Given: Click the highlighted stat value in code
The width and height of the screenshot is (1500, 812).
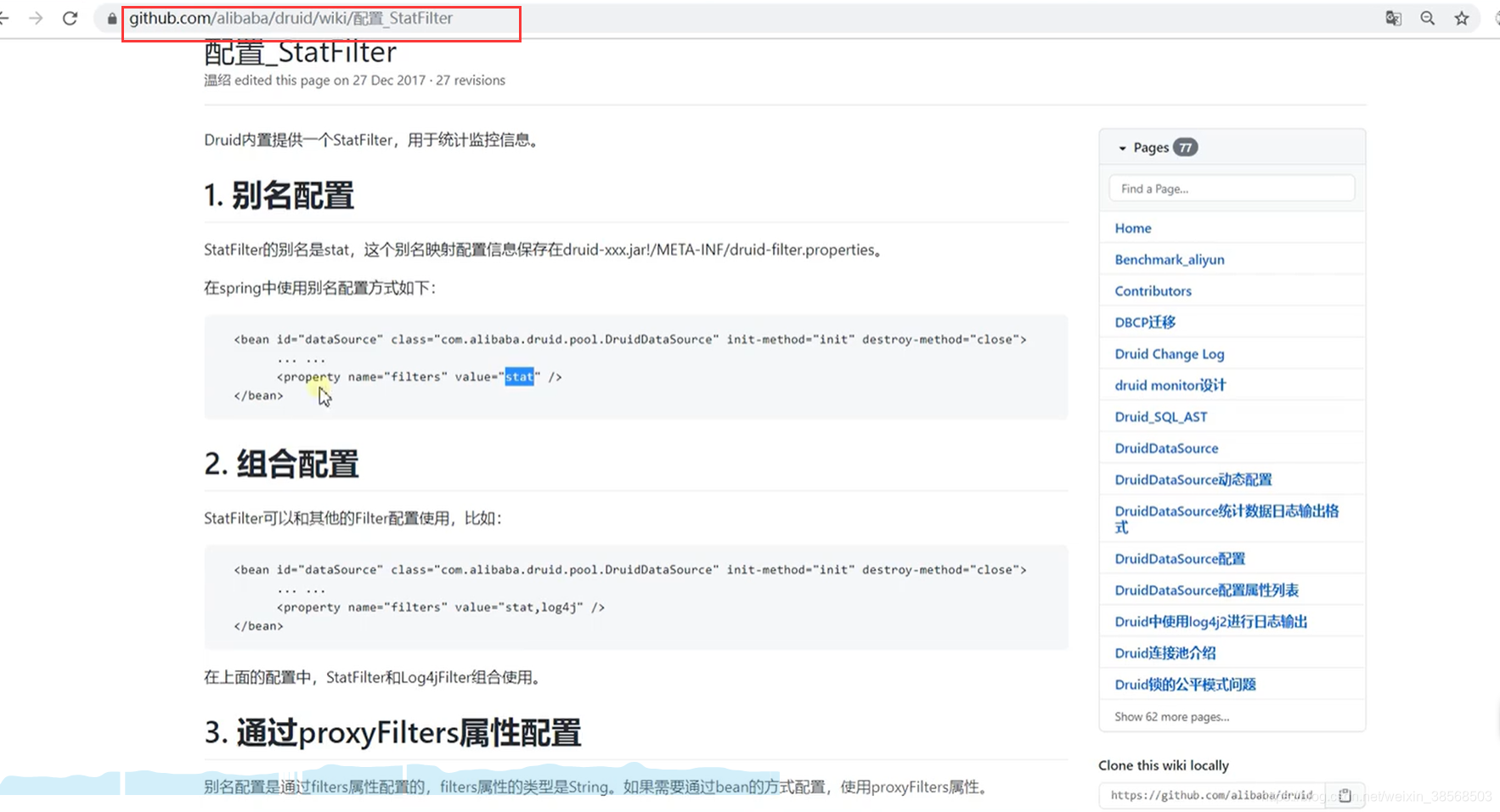Looking at the screenshot, I should tap(519, 376).
